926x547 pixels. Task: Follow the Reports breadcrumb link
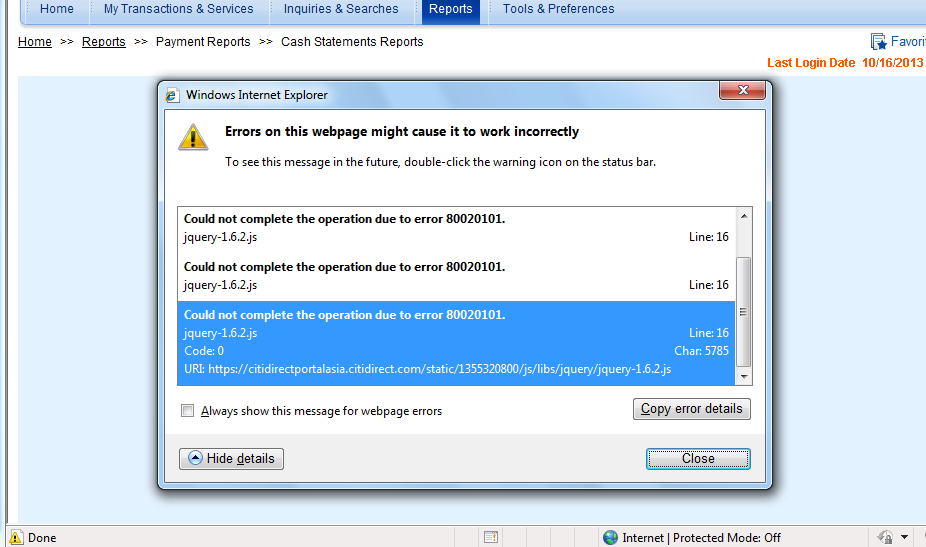click(103, 42)
